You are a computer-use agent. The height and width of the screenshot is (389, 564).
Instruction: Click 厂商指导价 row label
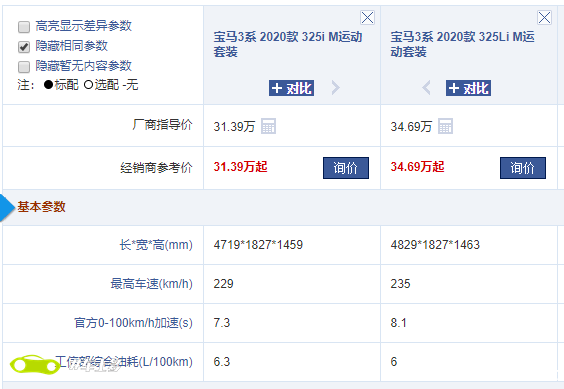(x=163, y=125)
